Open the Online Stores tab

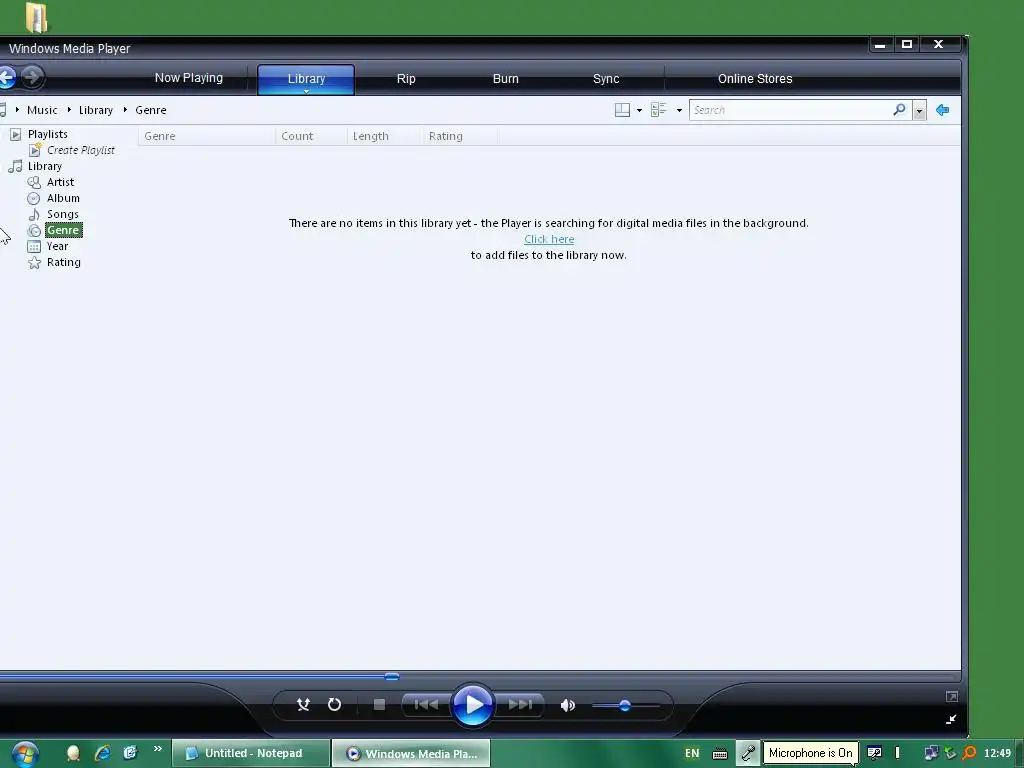[755, 78]
